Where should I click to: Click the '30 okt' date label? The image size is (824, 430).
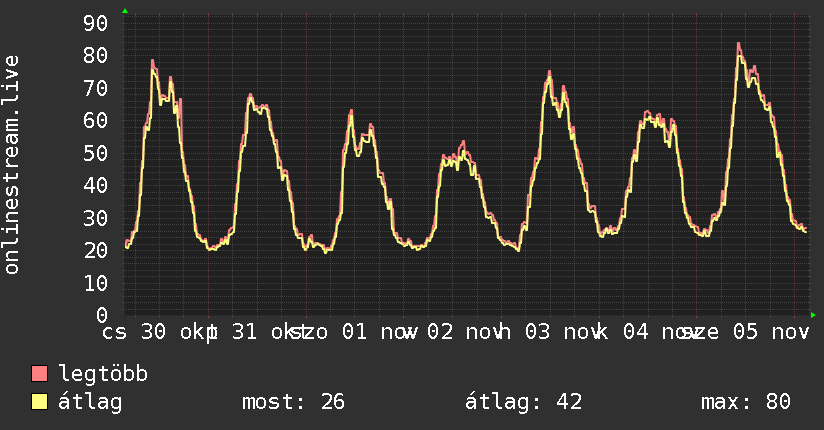pyautogui.click(x=174, y=331)
